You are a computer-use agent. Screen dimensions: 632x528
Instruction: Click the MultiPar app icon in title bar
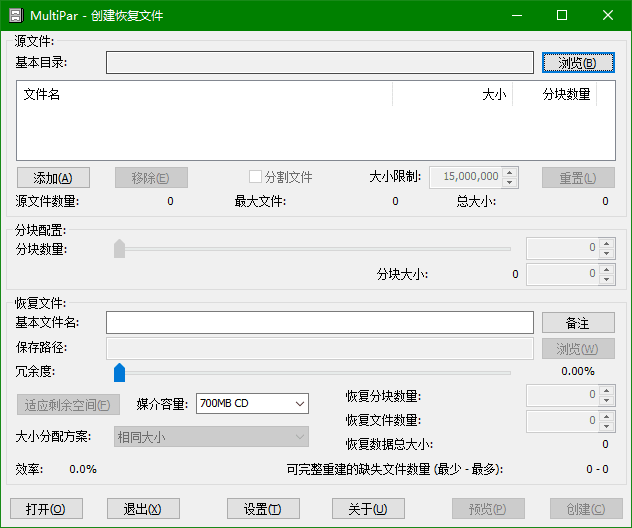15,15
